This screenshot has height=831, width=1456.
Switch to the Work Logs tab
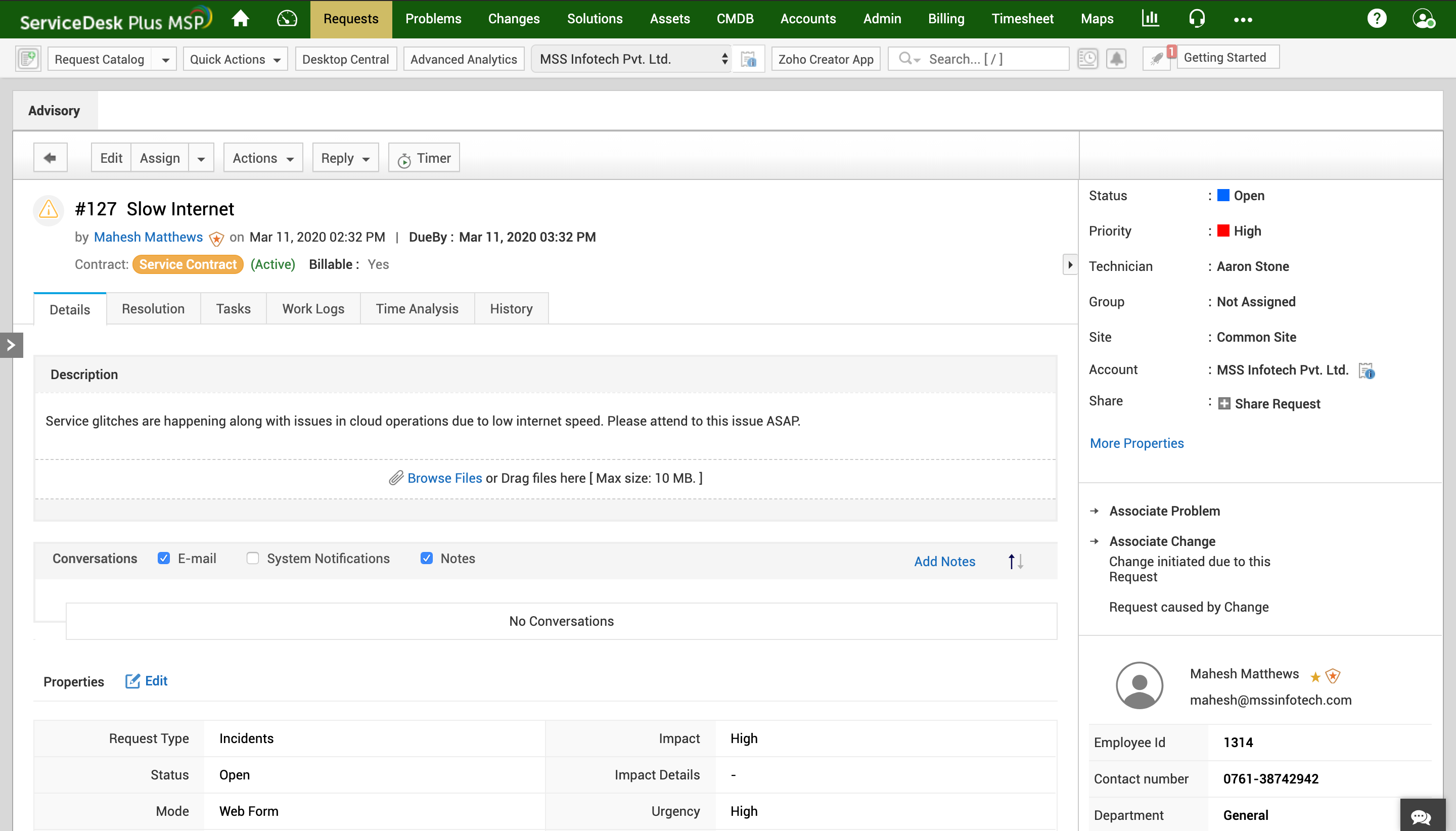pyautogui.click(x=313, y=309)
